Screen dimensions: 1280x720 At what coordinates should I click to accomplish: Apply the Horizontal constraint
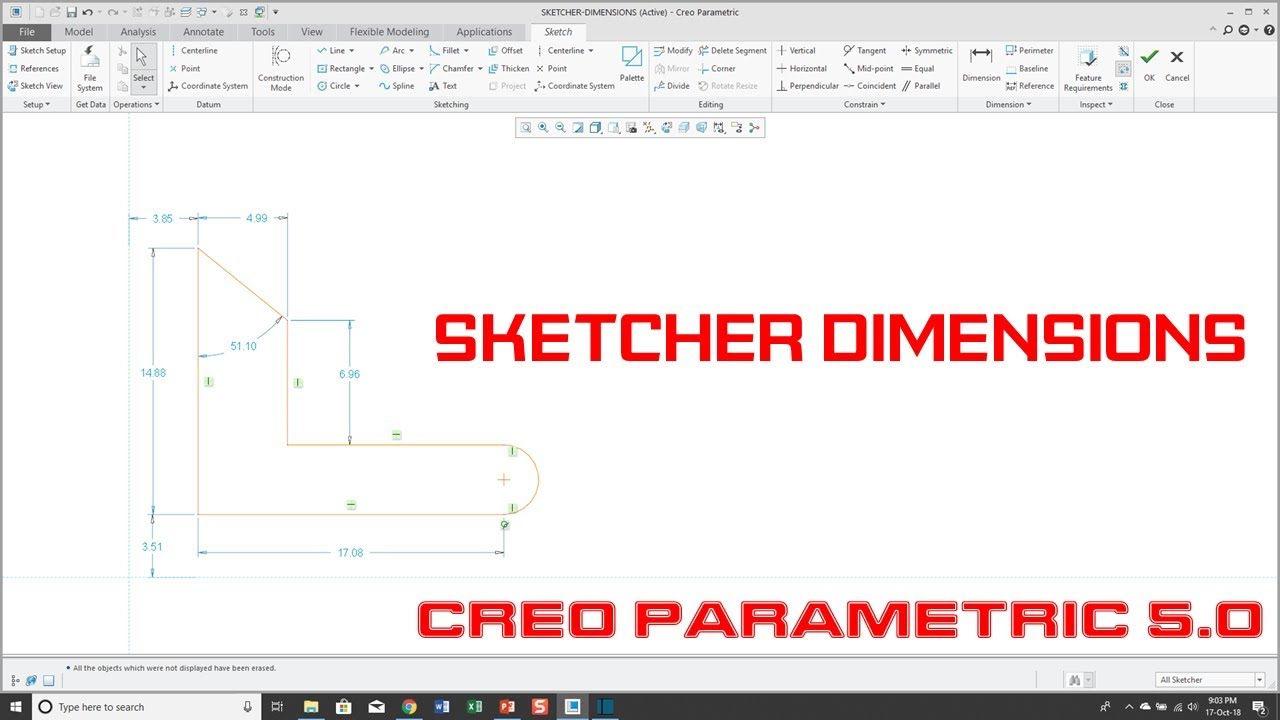click(x=802, y=68)
